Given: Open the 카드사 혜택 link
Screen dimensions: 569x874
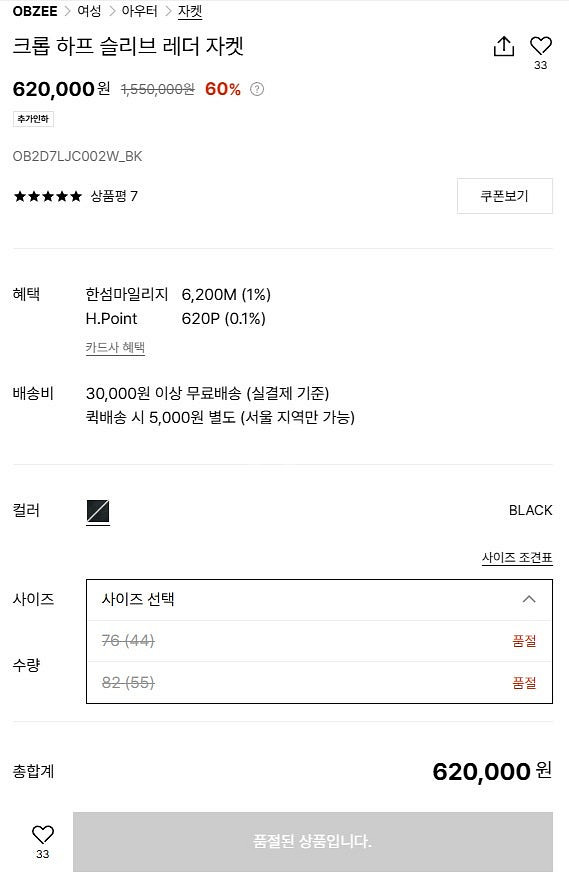Looking at the screenshot, I should (115, 348).
